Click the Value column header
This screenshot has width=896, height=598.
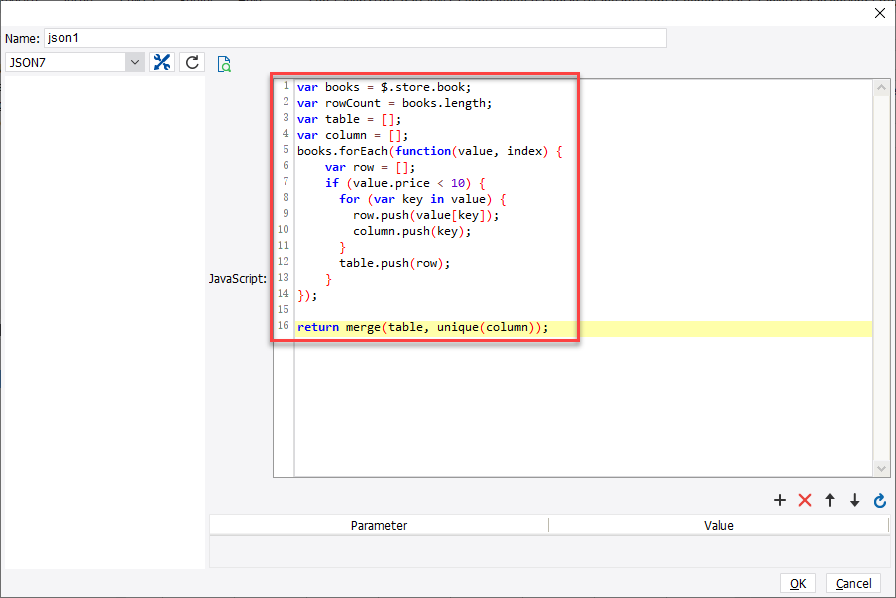click(x=718, y=524)
